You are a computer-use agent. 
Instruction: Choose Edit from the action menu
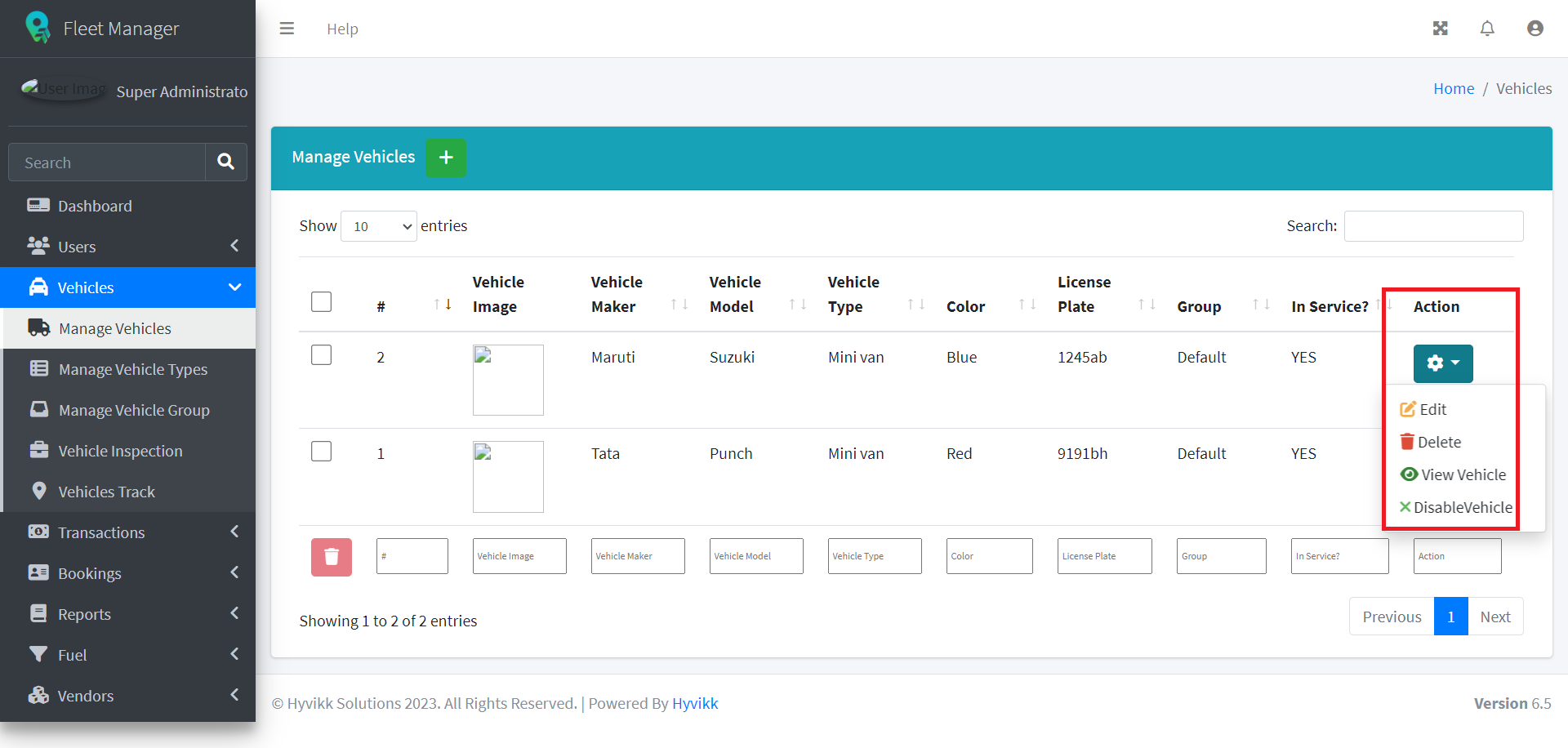[1432, 409]
